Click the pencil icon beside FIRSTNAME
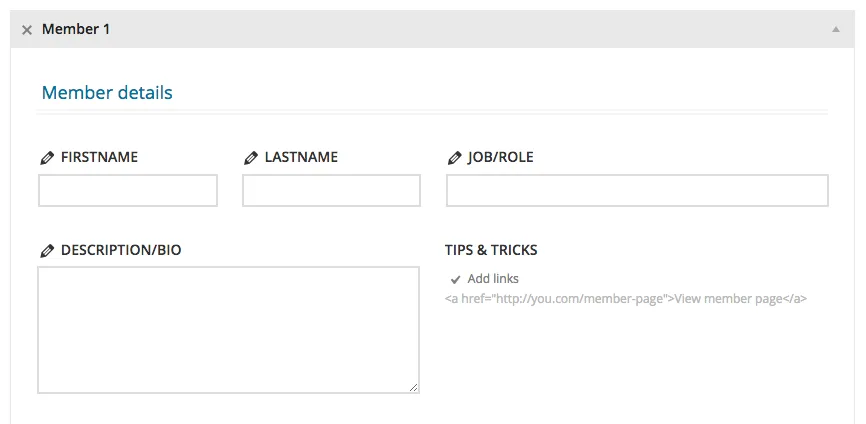The width and height of the screenshot is (866, 424). coord(47,158)
